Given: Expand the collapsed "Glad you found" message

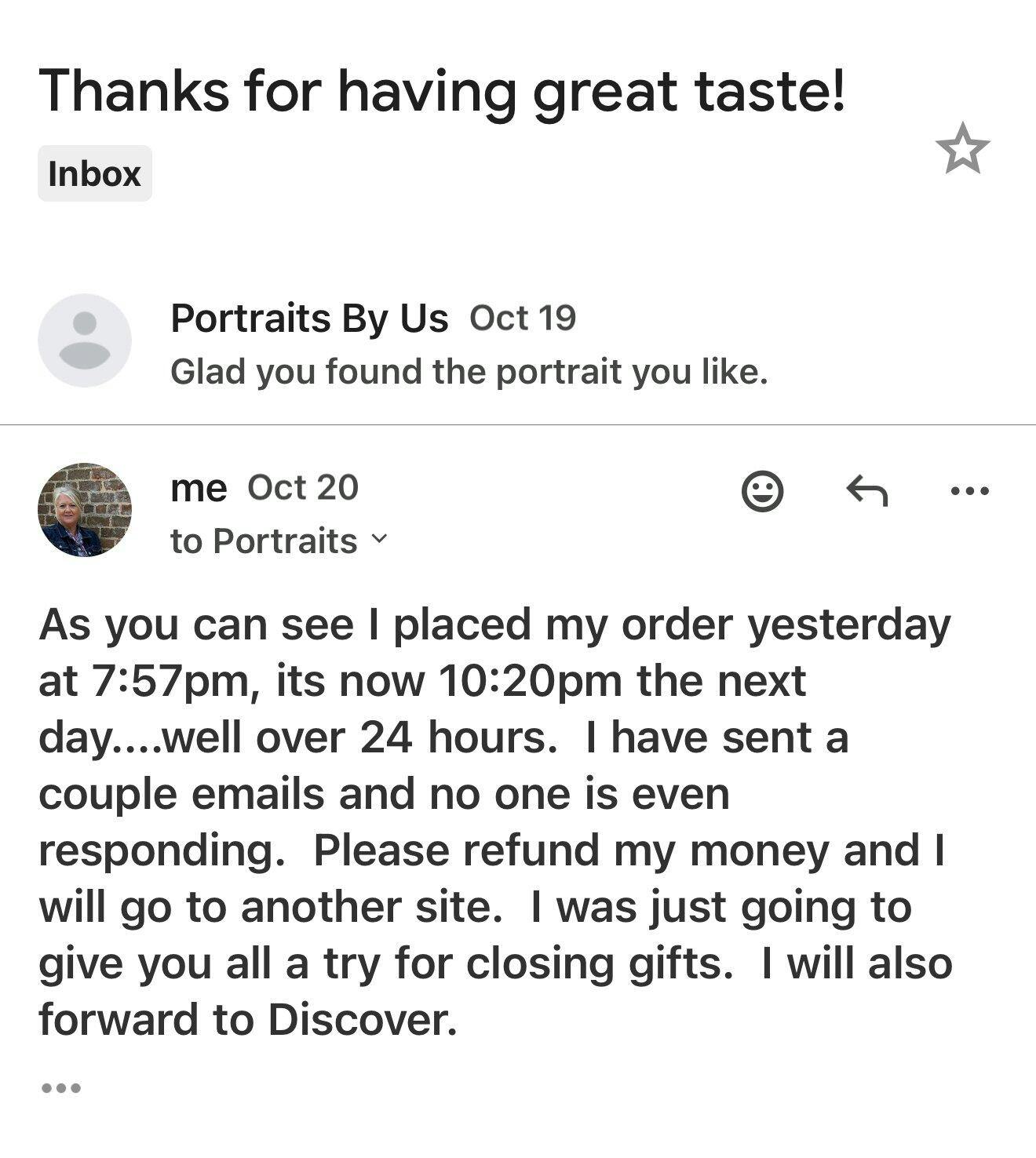Looking at the screenshot, I should point(469,372).
